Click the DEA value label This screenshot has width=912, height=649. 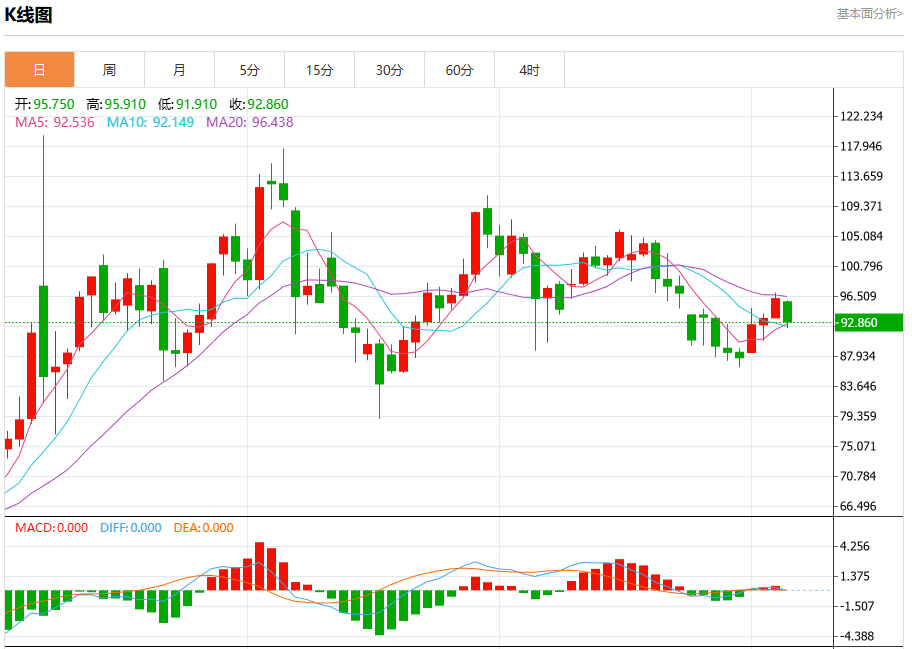(204, 527)
